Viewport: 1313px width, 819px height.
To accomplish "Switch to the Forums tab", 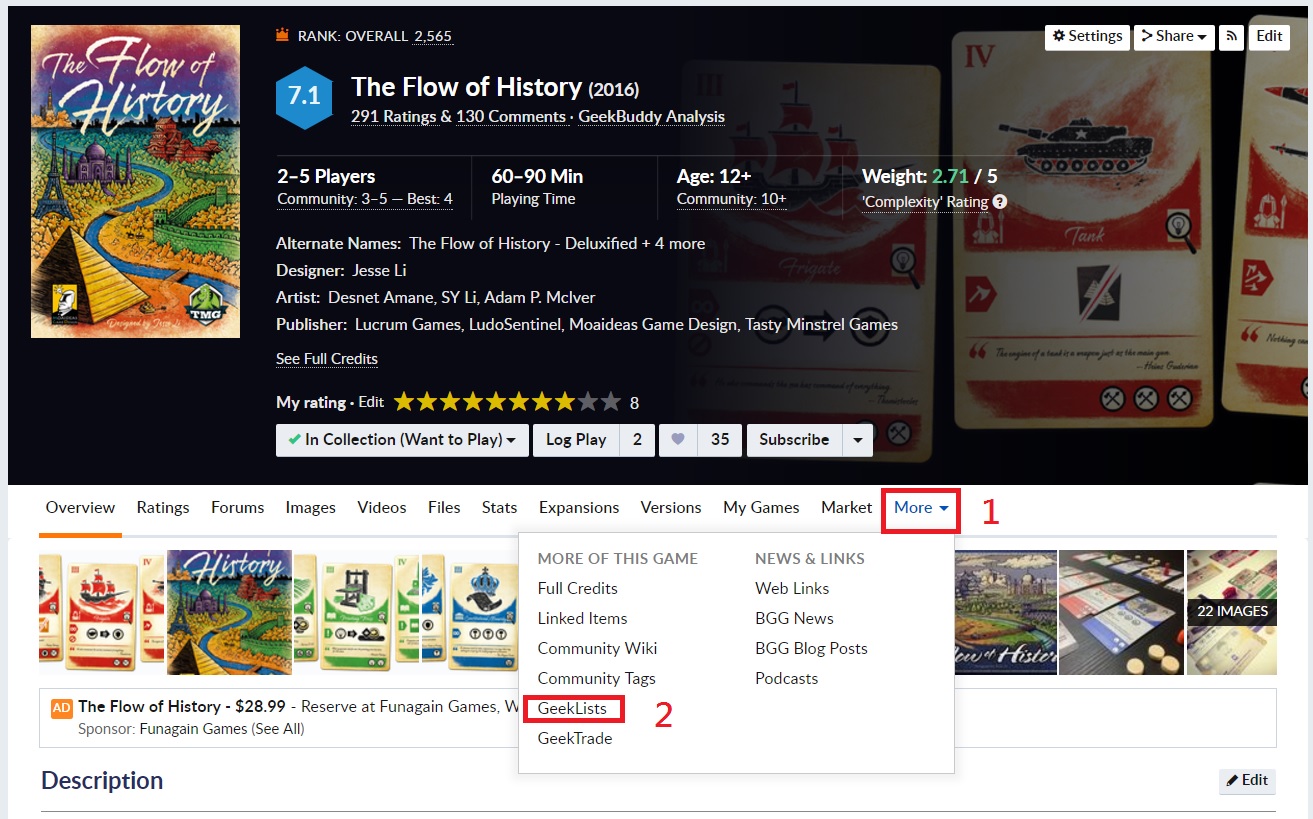I will click(238, 508).
